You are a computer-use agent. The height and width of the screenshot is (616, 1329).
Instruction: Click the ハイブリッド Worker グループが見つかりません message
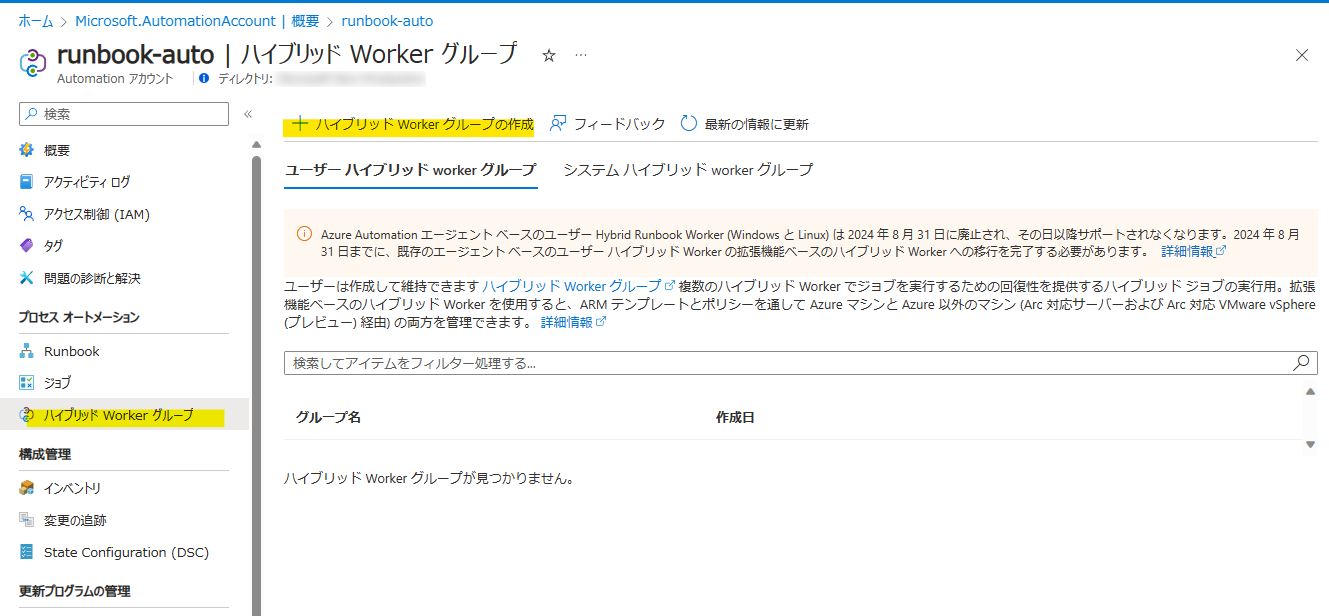click(x=431, y=479)
